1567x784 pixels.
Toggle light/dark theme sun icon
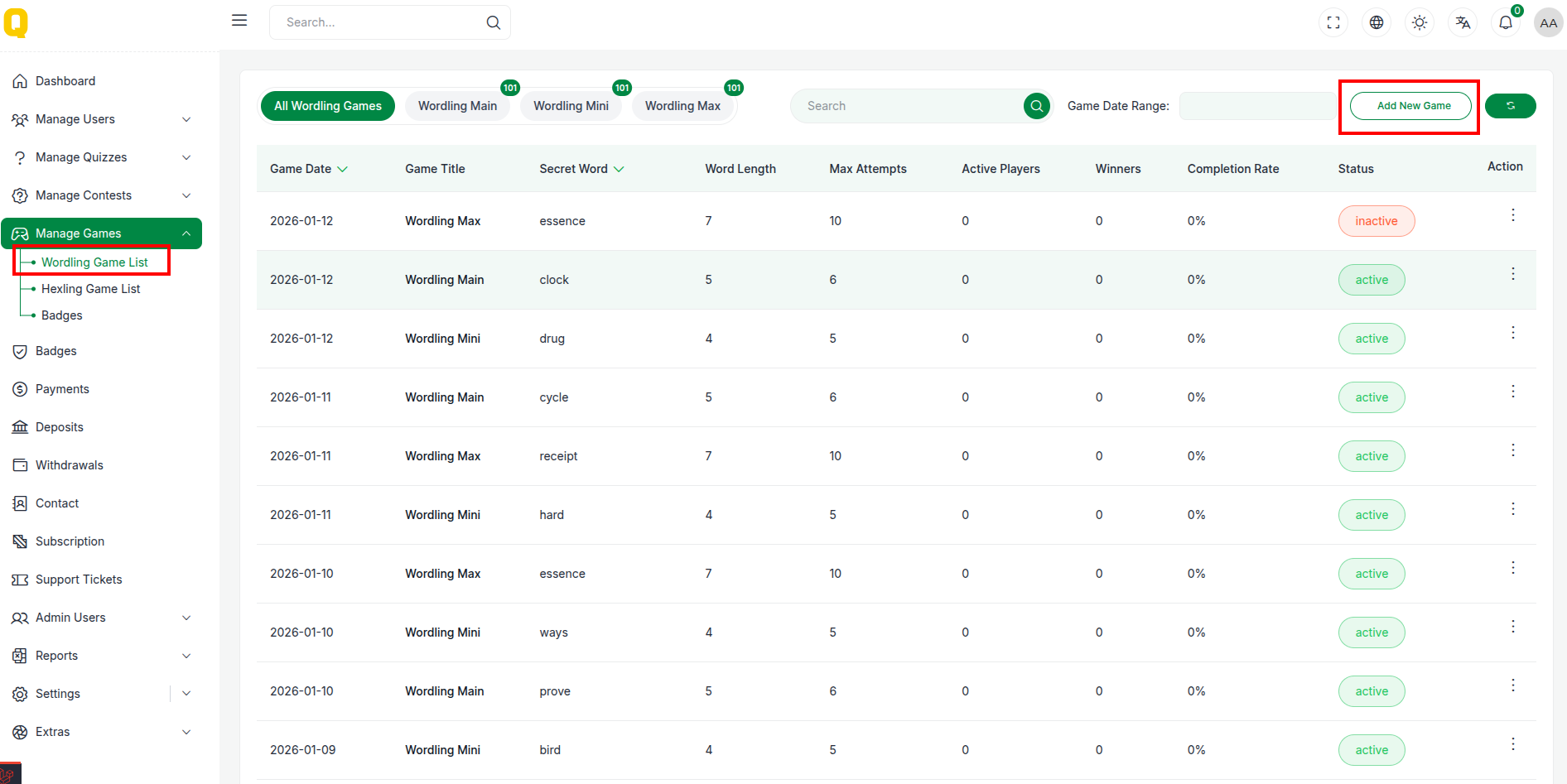(x=1420, y=22)
